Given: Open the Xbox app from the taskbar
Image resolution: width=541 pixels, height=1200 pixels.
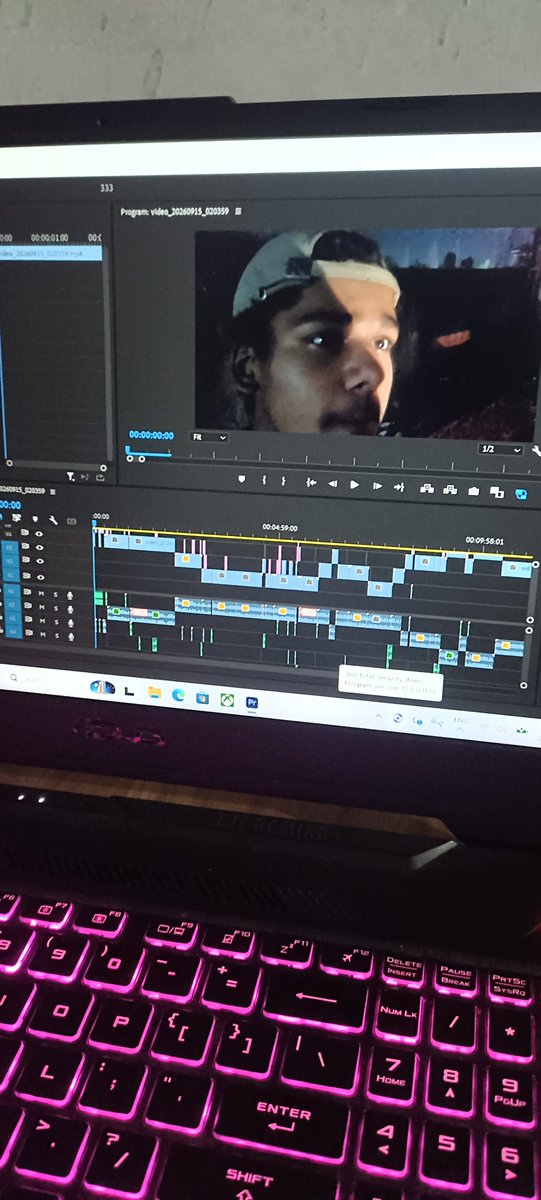Looking at the screenshot, I should click(227, 699).
